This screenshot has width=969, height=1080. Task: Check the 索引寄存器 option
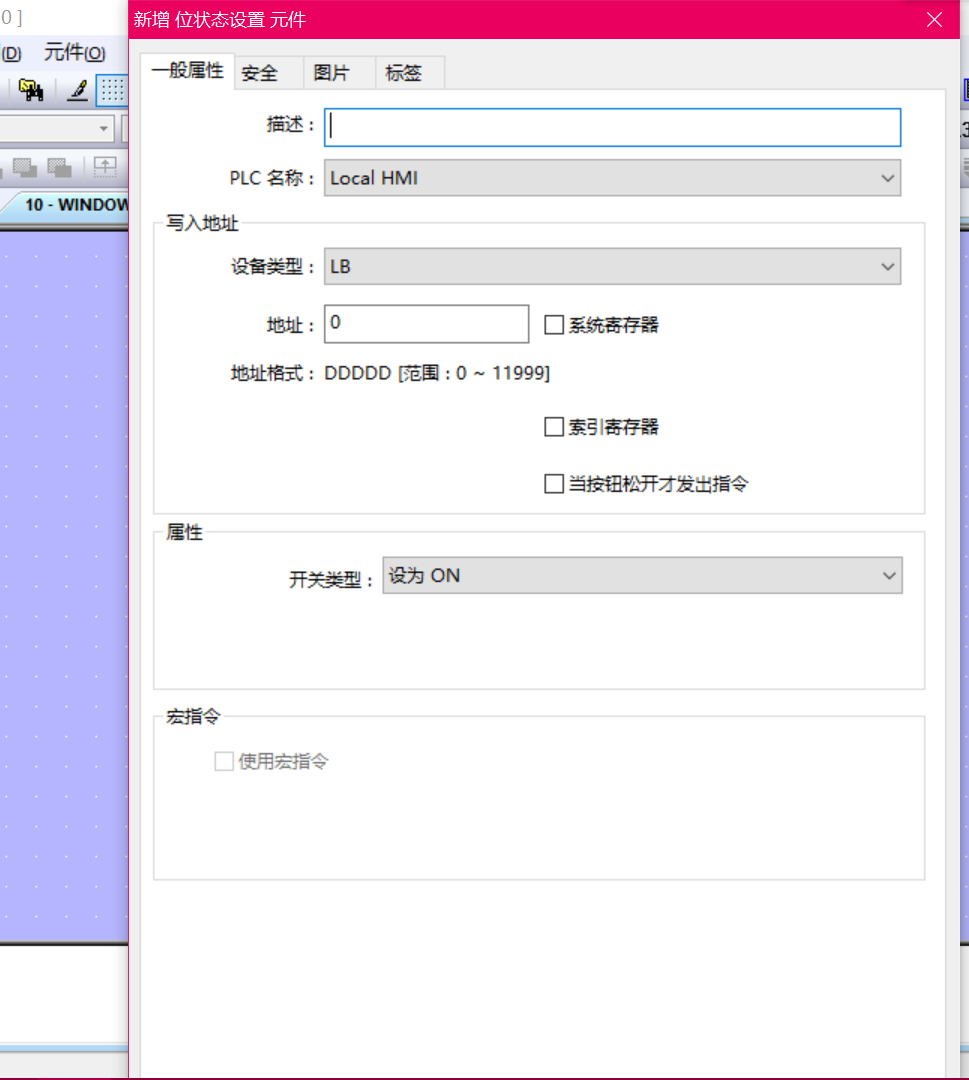554,427
